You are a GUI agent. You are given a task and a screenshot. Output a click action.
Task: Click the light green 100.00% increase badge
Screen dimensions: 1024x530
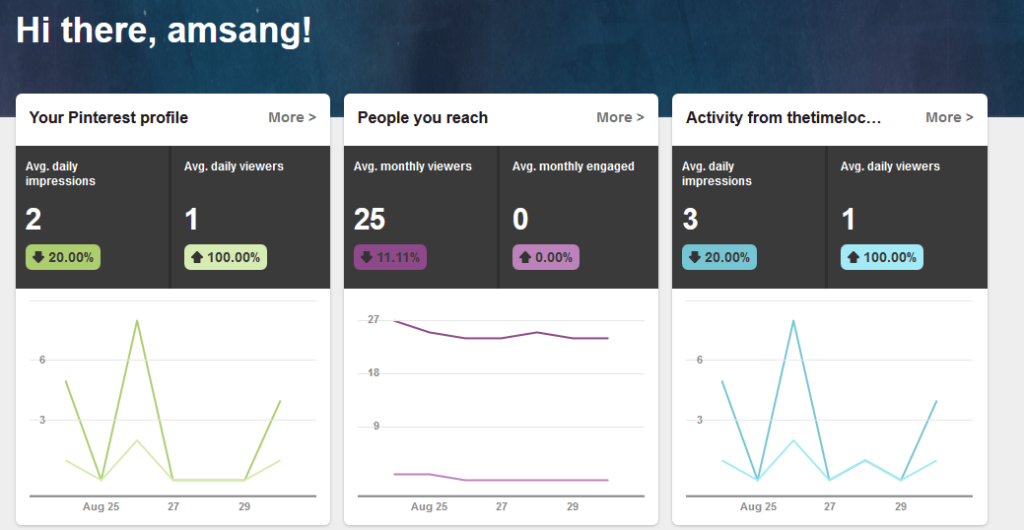pyautogui.click(x=225, y=257)
